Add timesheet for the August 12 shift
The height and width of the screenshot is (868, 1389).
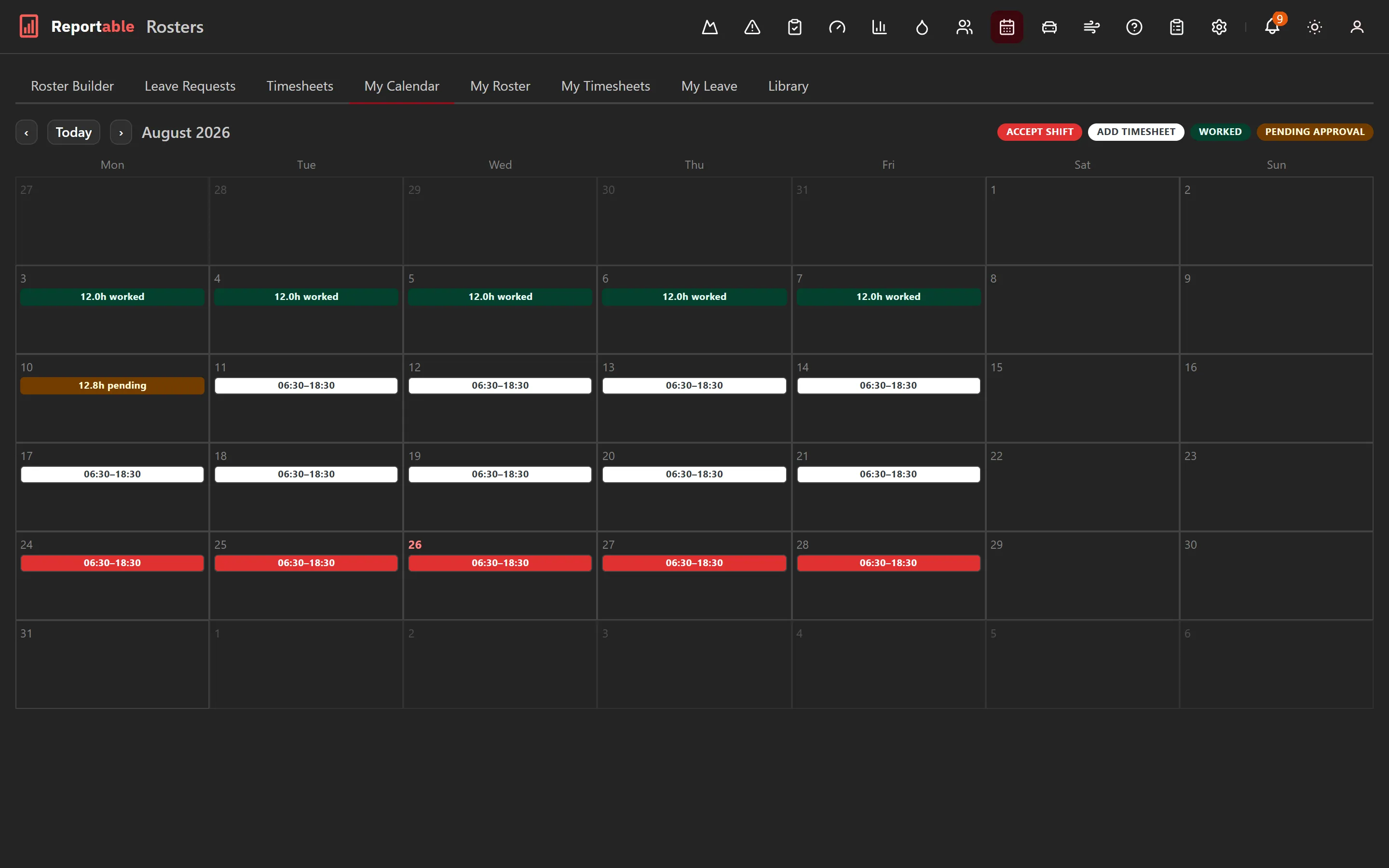coord(500,386)
